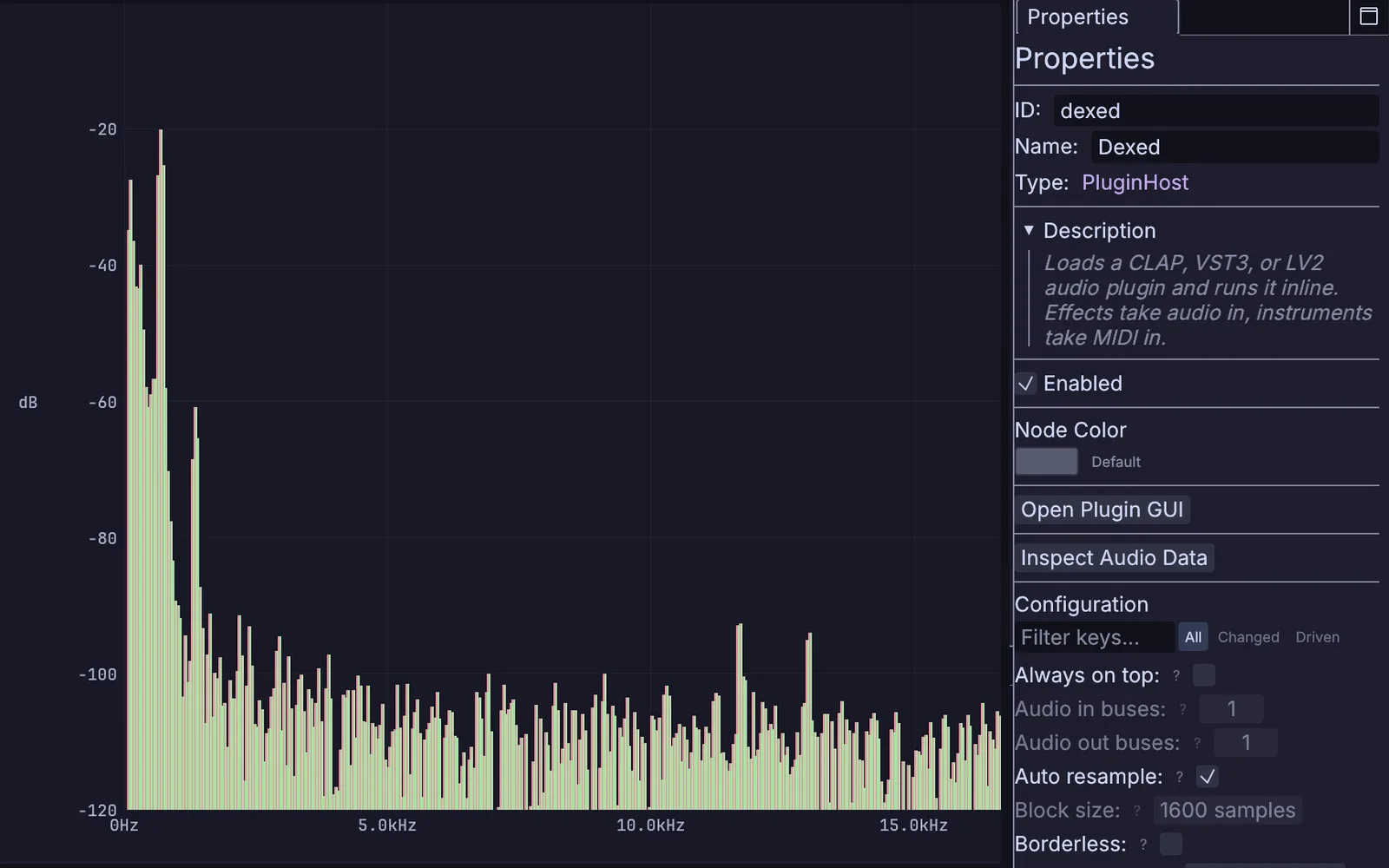
Task: Click the Node Color heading
Action: [1070, 430]
